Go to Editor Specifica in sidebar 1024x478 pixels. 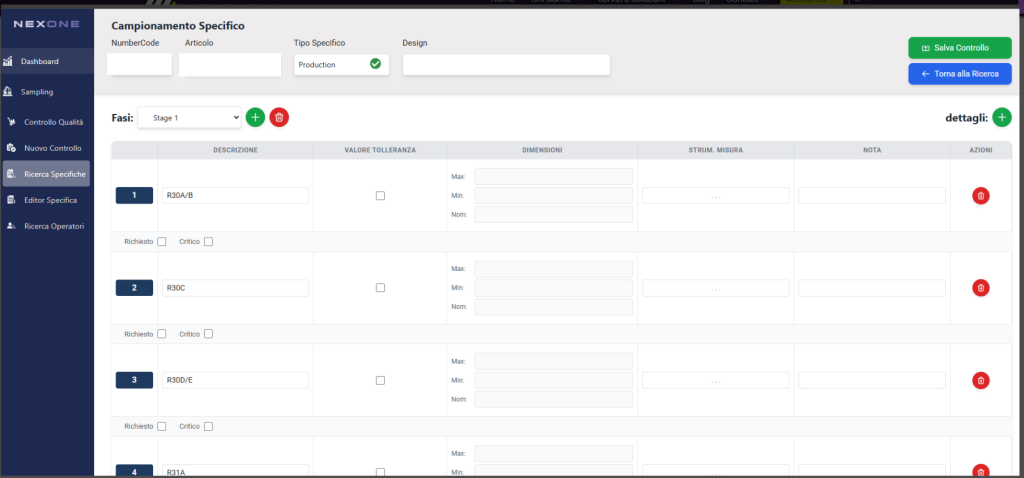click(50, 200)
